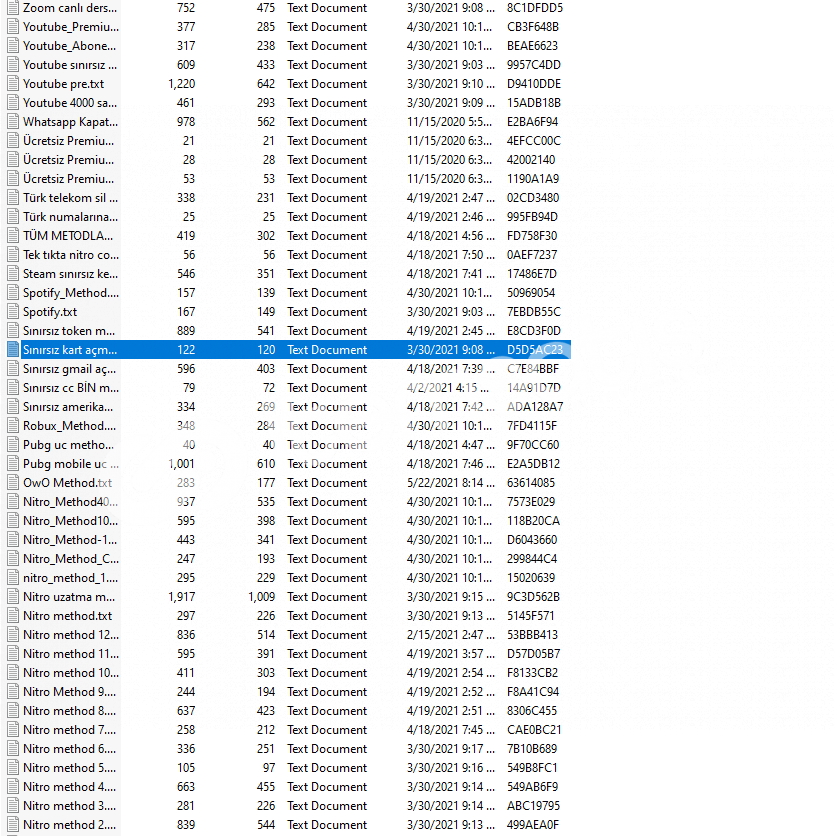The width and height of the screenshot is (834, 836).
Task: Click the Nitro method 3 file name
Action: 69,806
